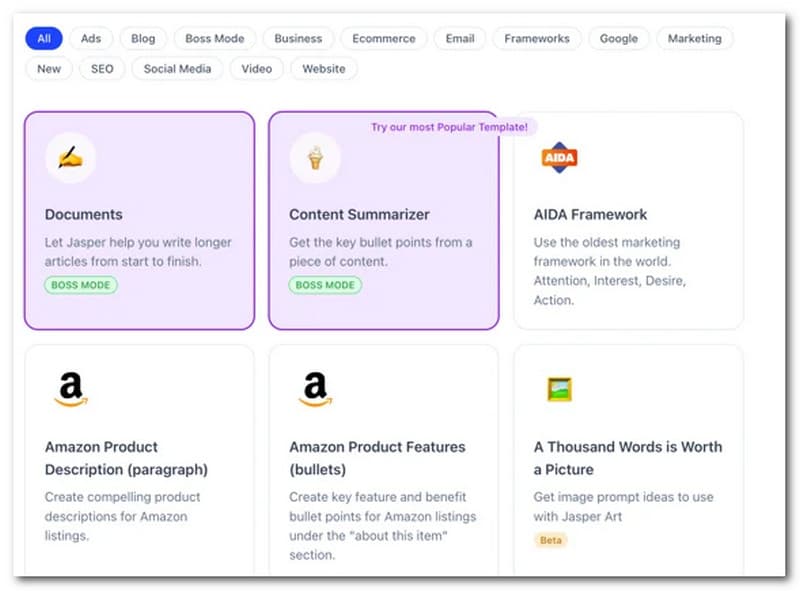The image size is (800, 591).
Task: Select the Business category filter
Action: (298, 38)
